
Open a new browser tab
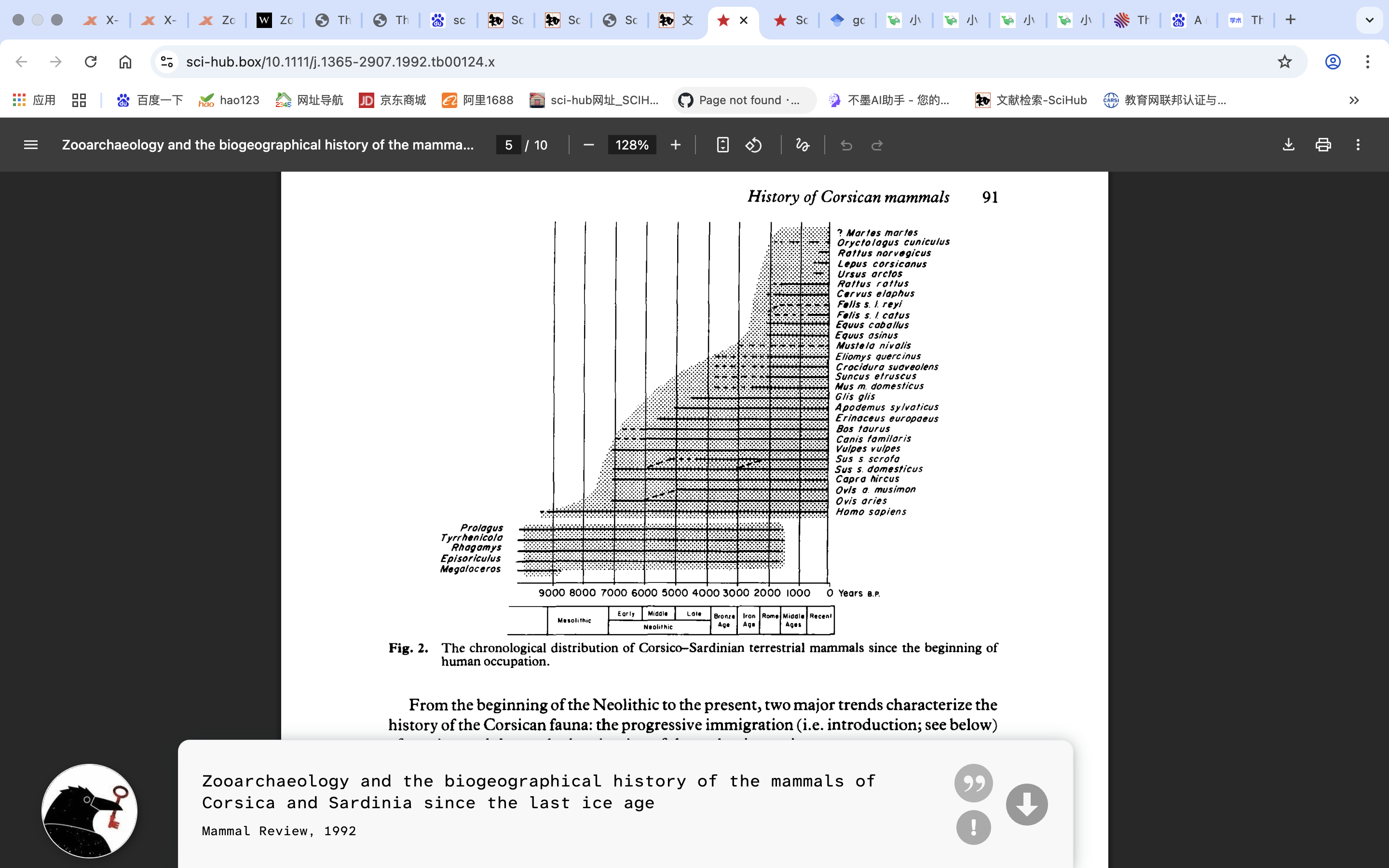point(1291,20)
